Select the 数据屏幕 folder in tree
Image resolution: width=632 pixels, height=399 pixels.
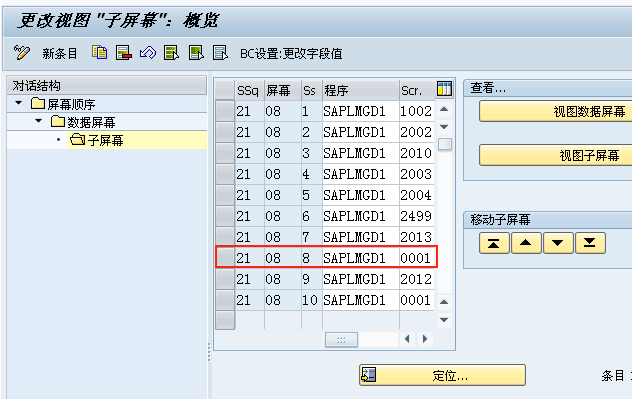(x=83, y=122)
